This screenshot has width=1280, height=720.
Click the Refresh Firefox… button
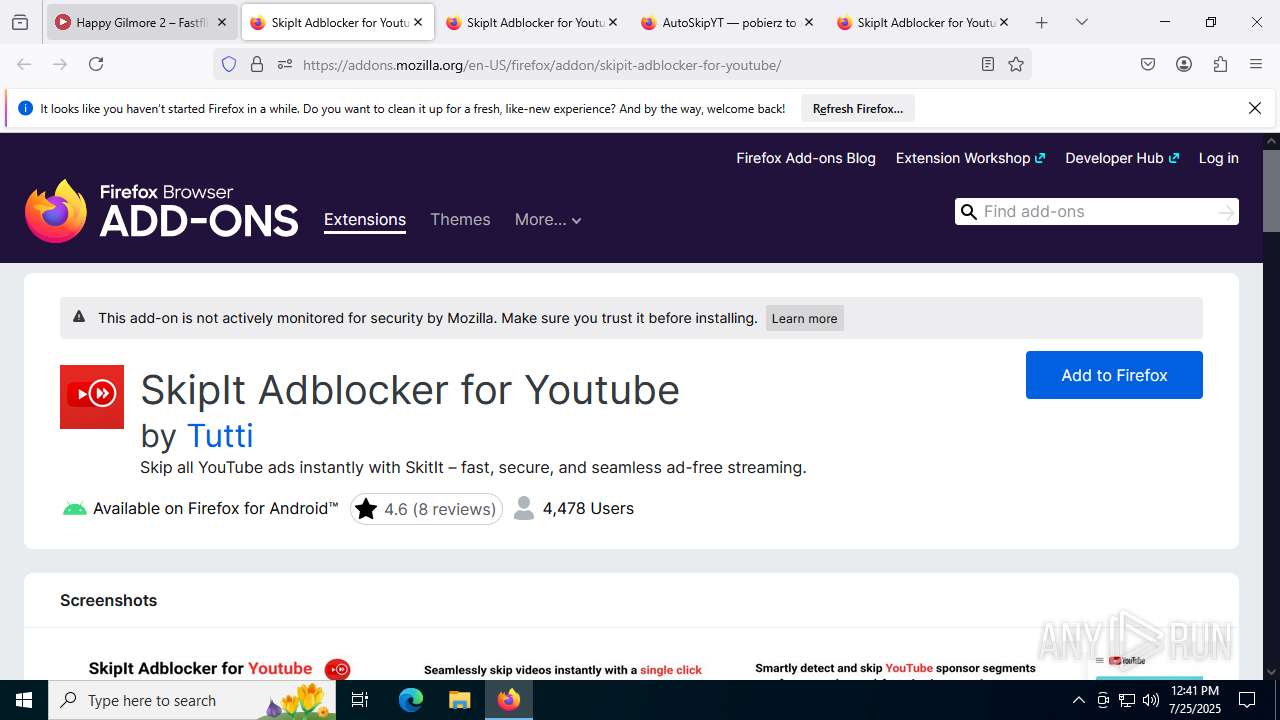858,109
